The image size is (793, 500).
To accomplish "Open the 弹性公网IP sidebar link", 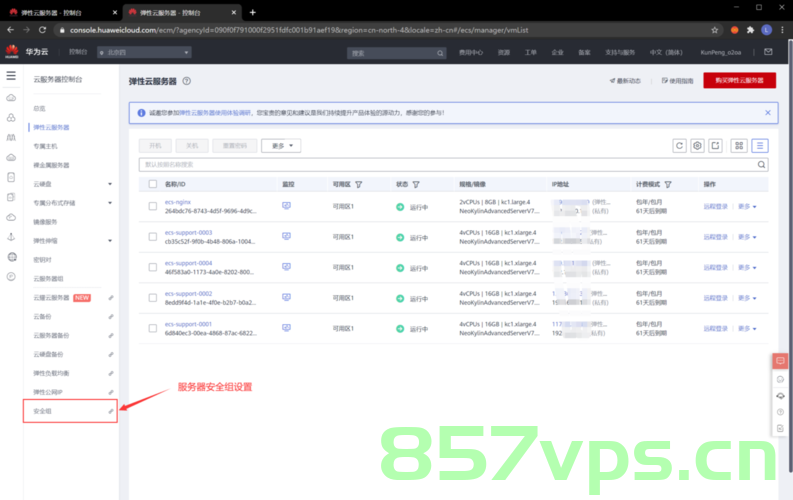I will 48,392.
